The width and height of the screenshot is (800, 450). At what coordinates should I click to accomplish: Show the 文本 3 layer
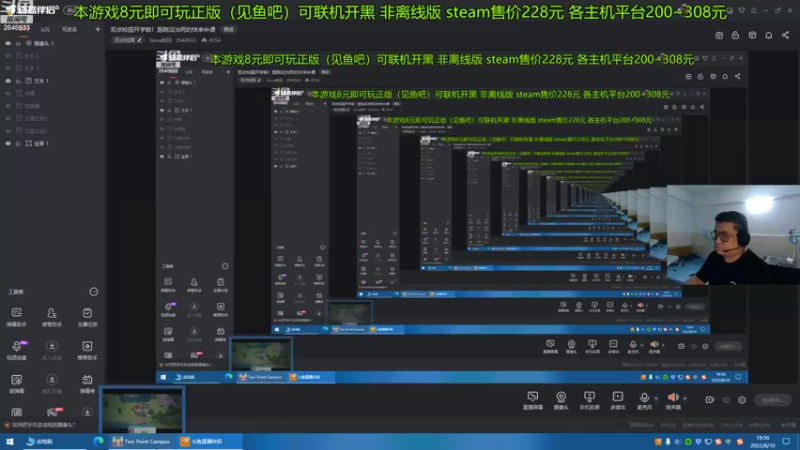[8, 56]
